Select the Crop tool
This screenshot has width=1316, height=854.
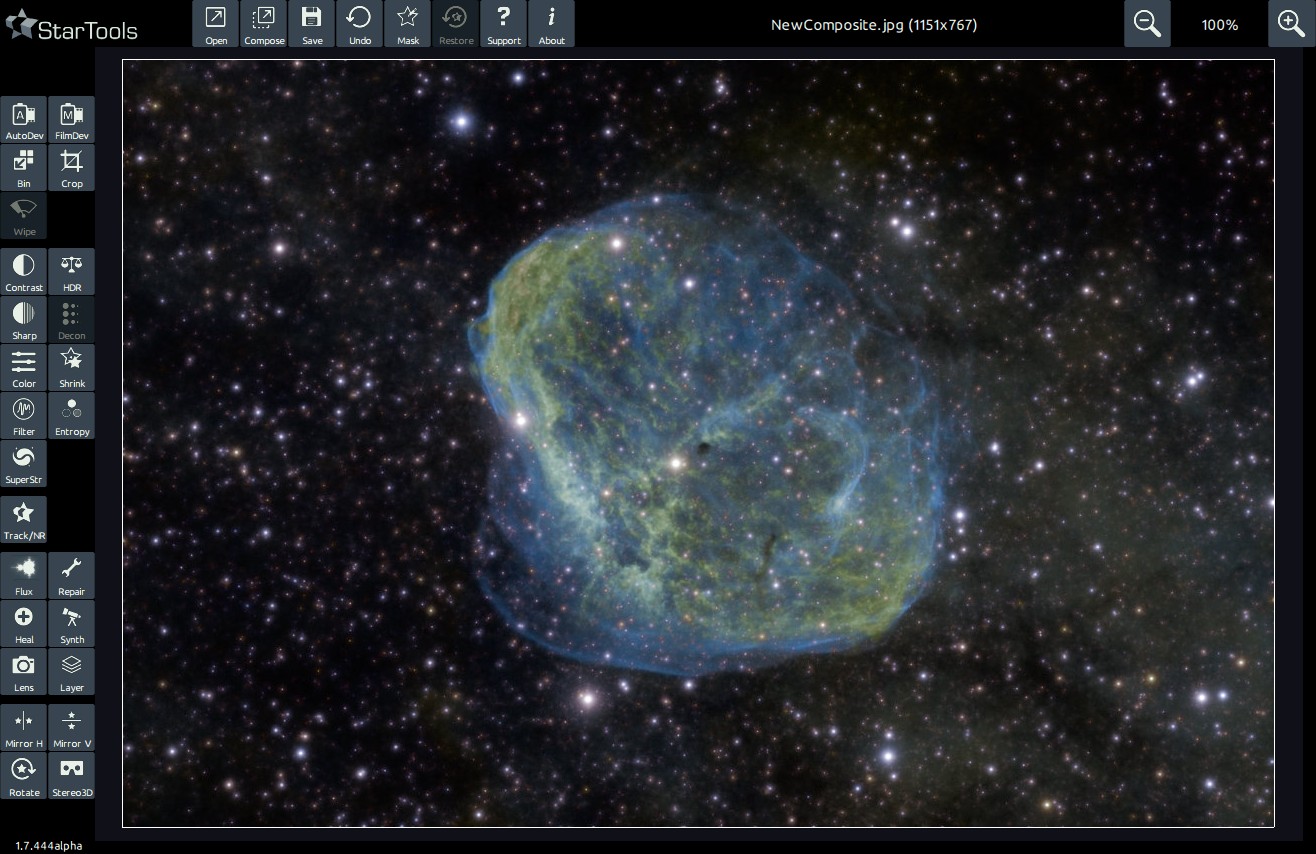pyautogui.click(x=71, y=167)
